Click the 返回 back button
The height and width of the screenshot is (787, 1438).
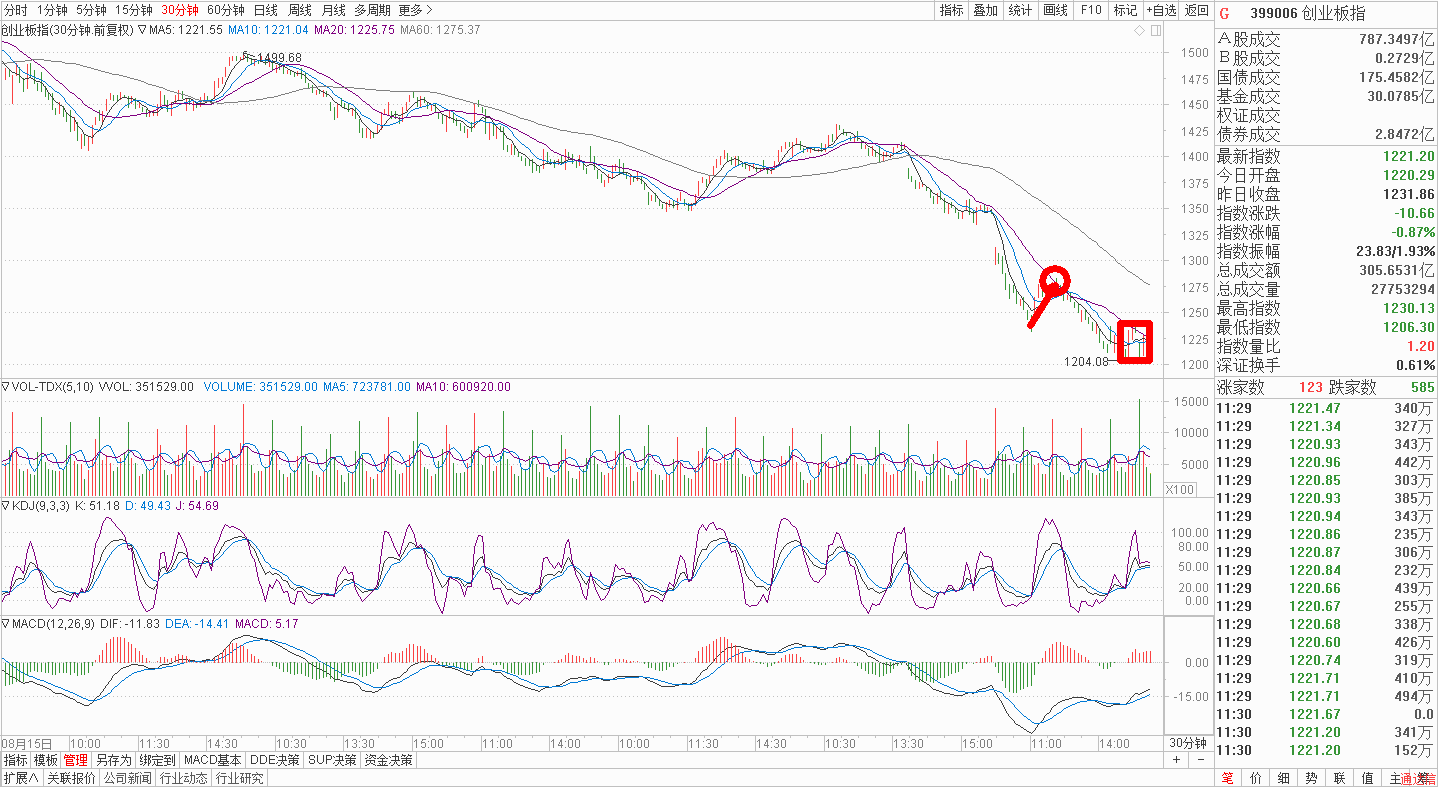(1196, 10)
